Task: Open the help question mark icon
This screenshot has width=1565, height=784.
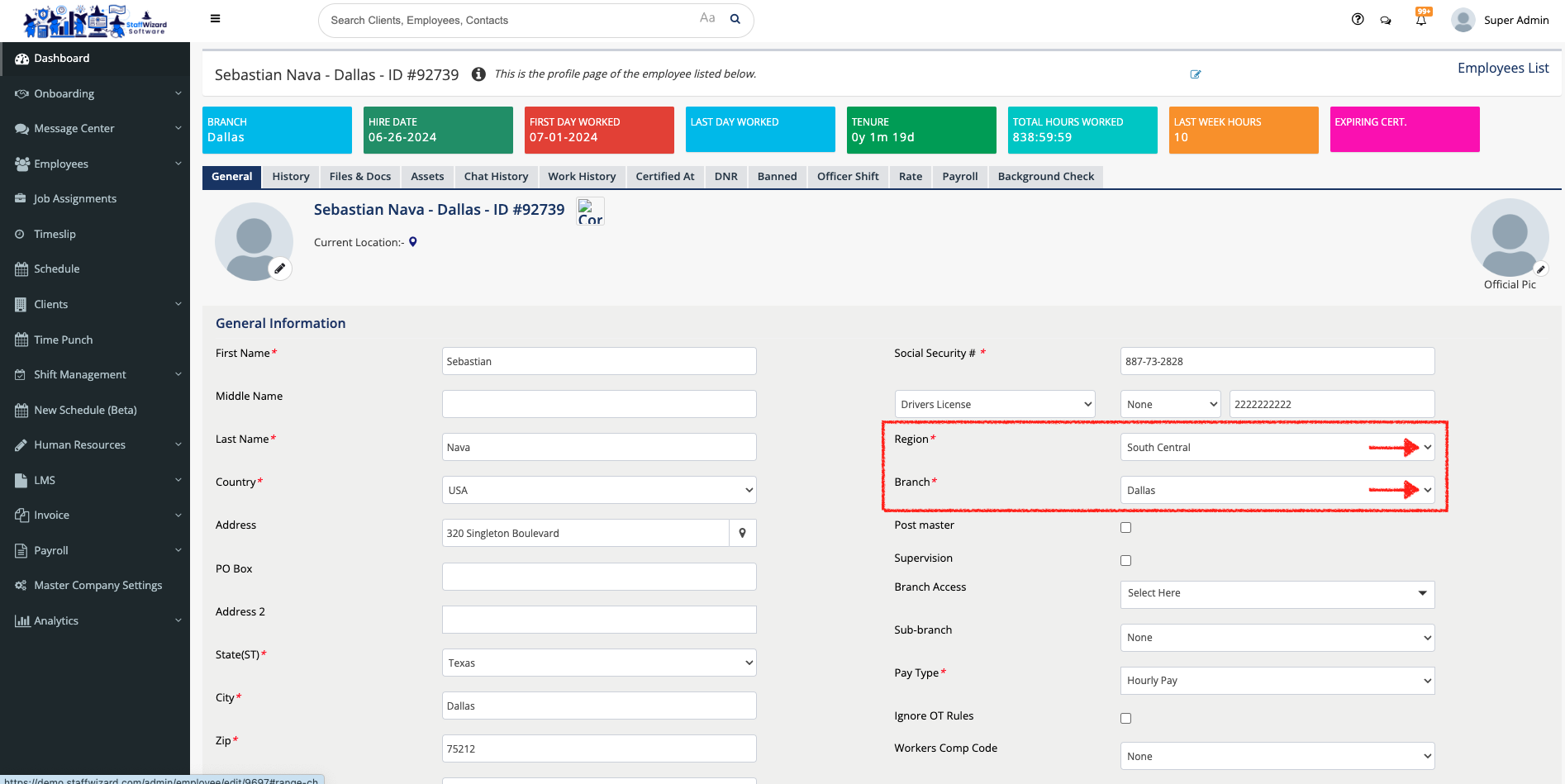Action: pyautogui.click(x=1358, y=19)
